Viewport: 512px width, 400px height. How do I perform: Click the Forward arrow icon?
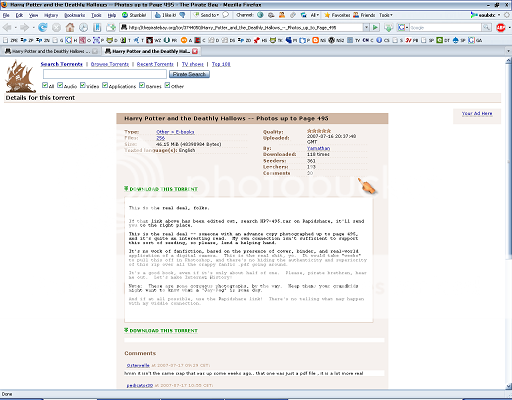click(x=24, y=27)
